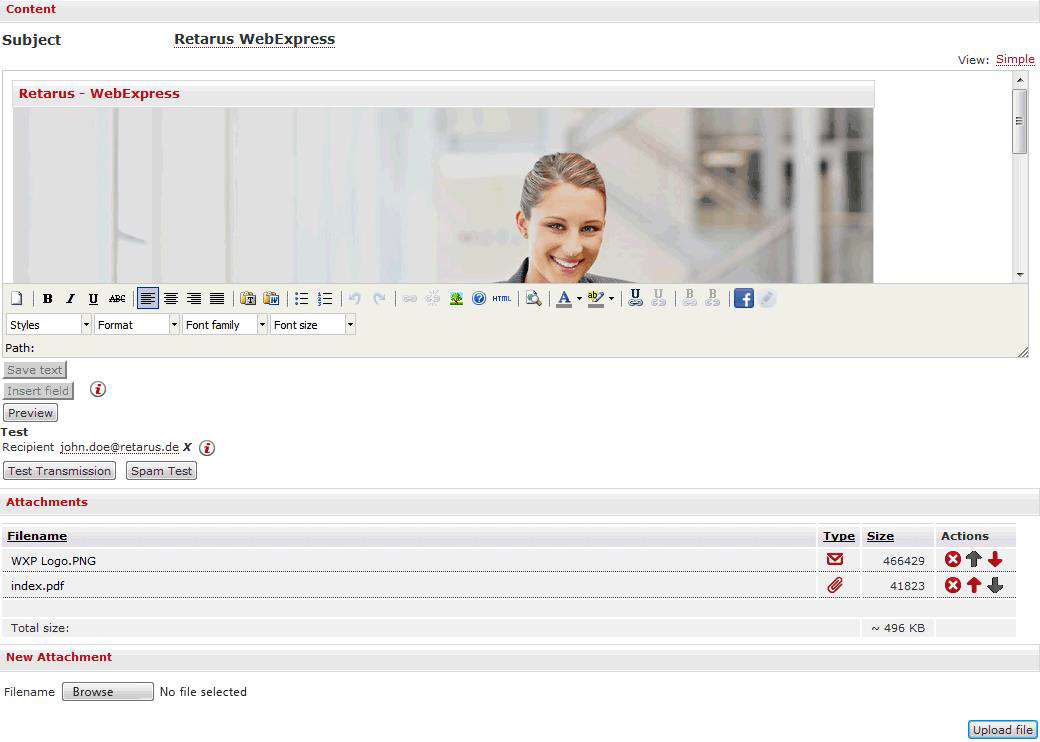Open the Styles dropdown
This screenshot has width=1040, height=742.
48,325
